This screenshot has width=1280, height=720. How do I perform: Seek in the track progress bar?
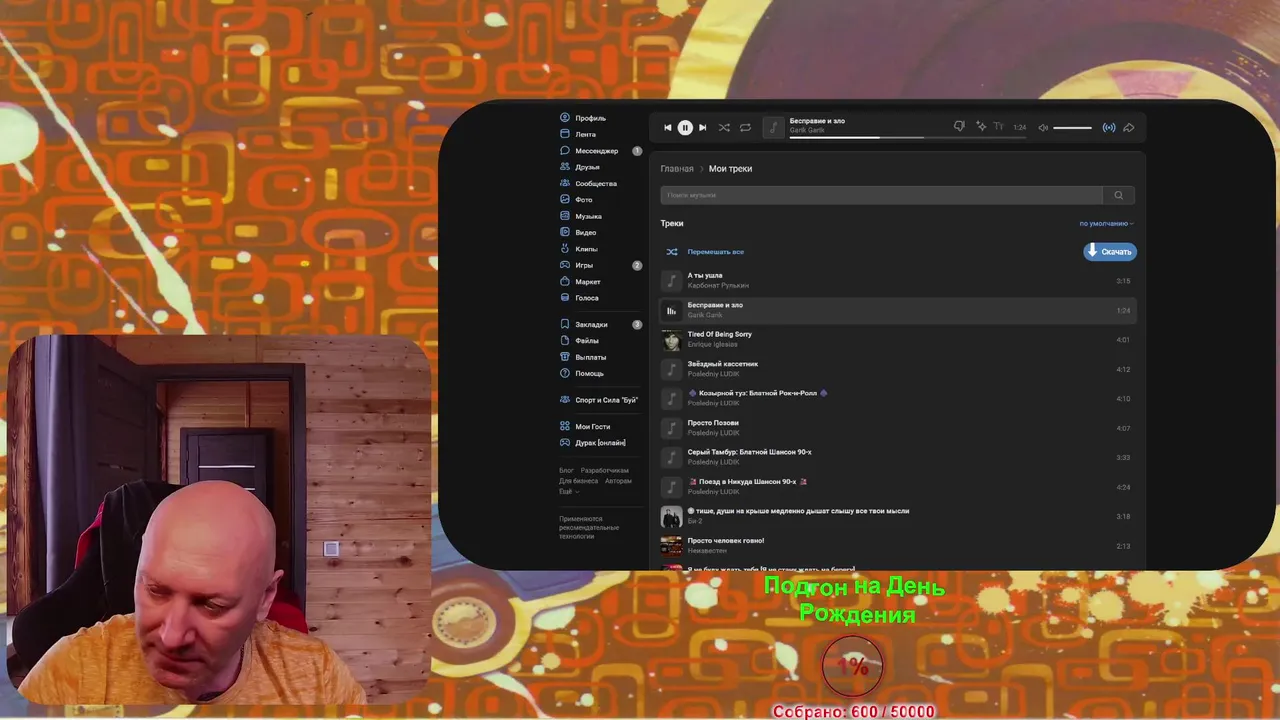tap(908, 137)
